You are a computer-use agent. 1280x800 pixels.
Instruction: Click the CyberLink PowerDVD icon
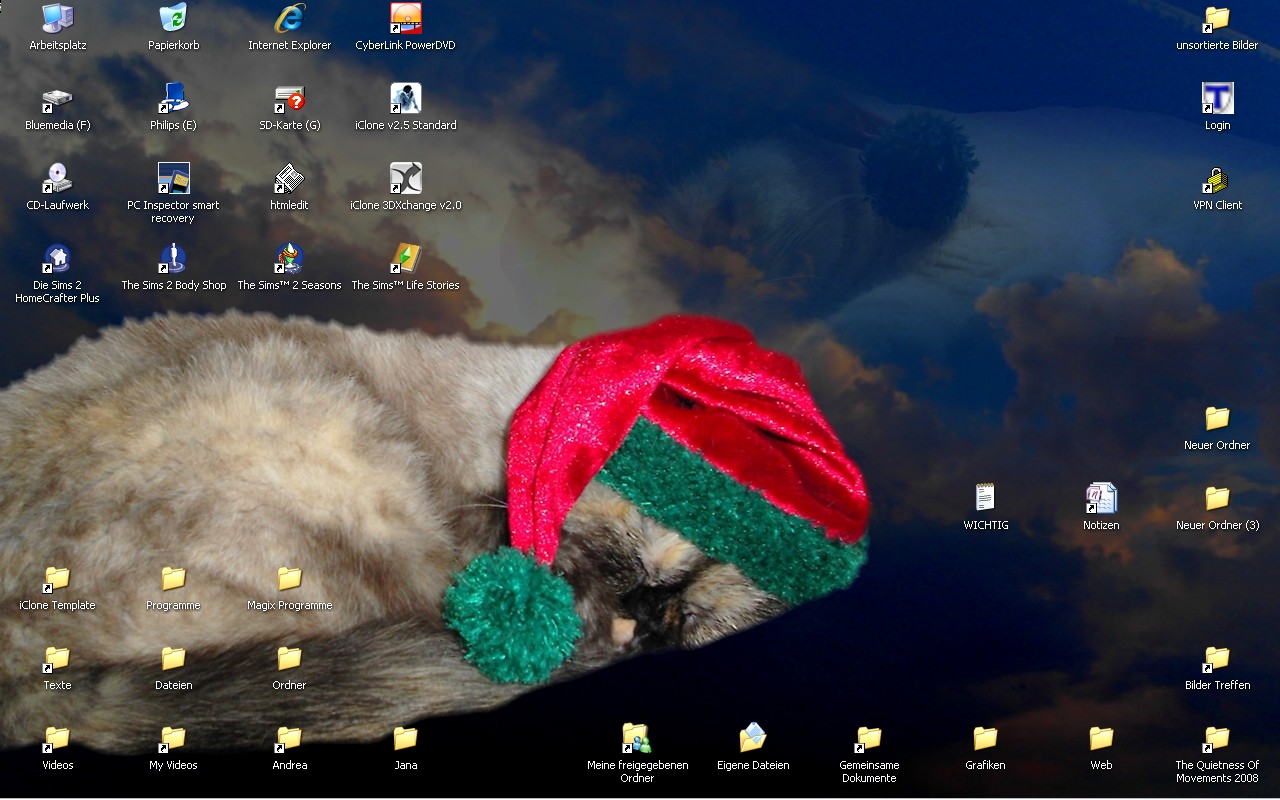click(405, 19)
